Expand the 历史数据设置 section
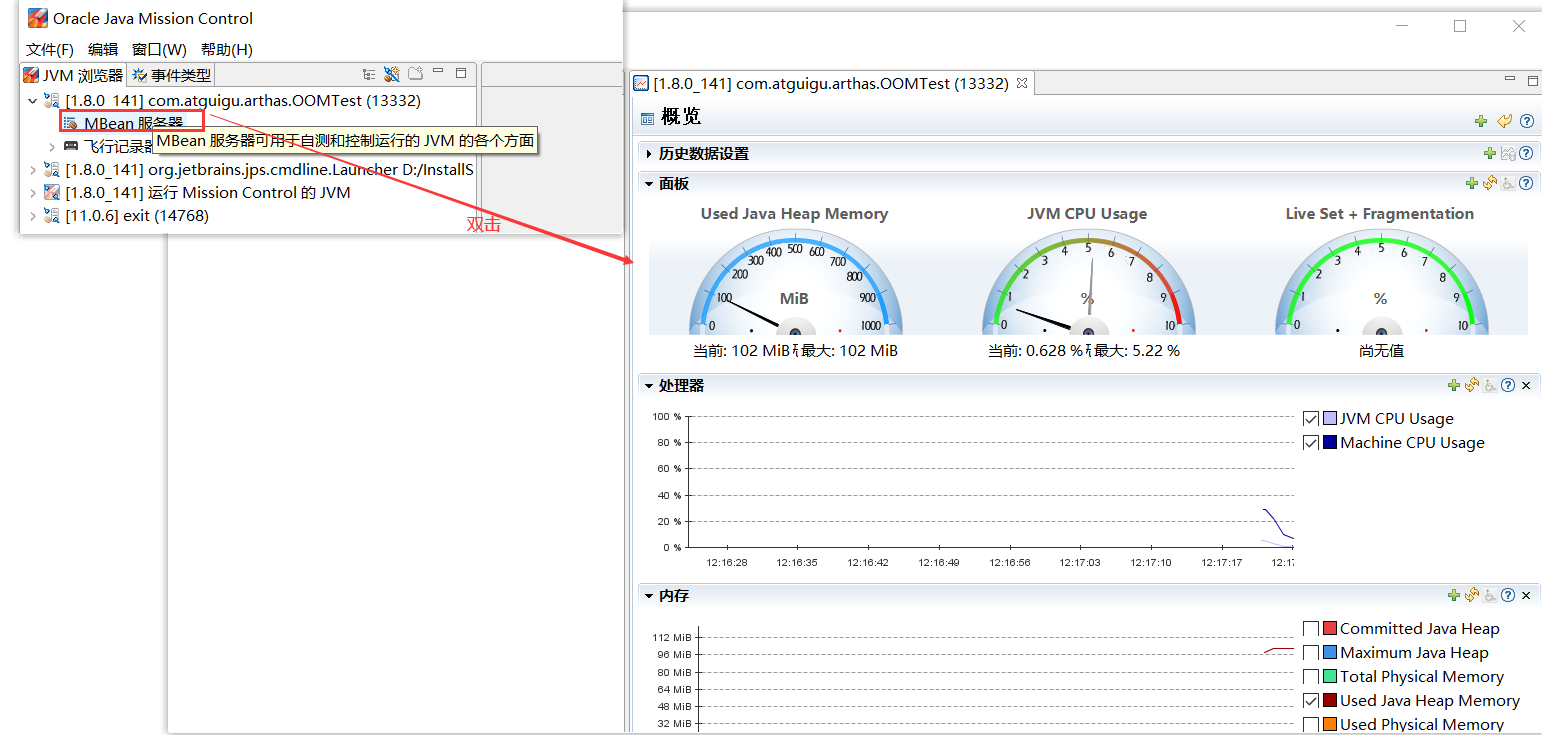 649,154
